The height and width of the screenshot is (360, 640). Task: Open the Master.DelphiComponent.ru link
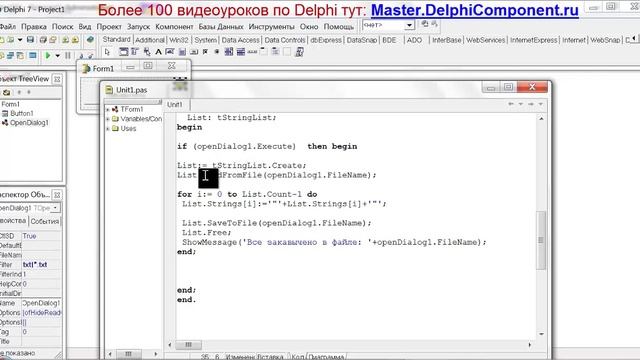475,10
